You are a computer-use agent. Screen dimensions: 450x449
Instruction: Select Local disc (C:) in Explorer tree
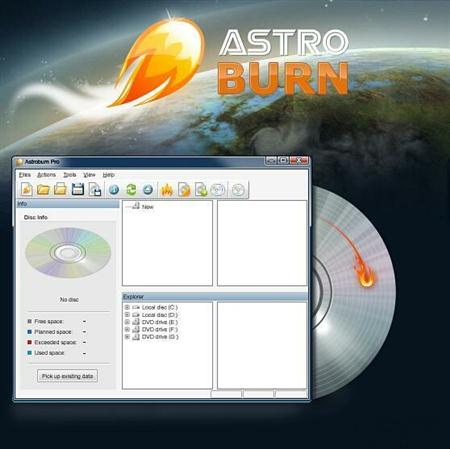[x=160, y=307]
